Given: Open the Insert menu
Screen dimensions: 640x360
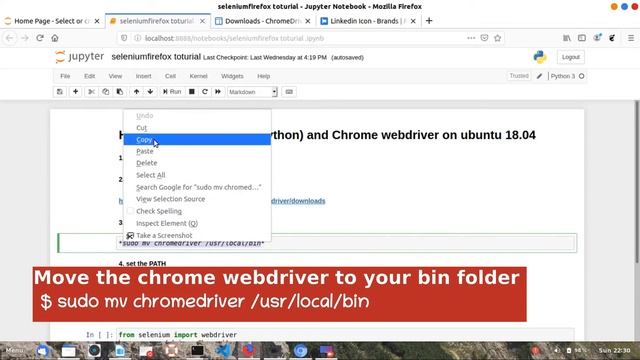Looking at the screenshot, I should [x=143, y=76].
